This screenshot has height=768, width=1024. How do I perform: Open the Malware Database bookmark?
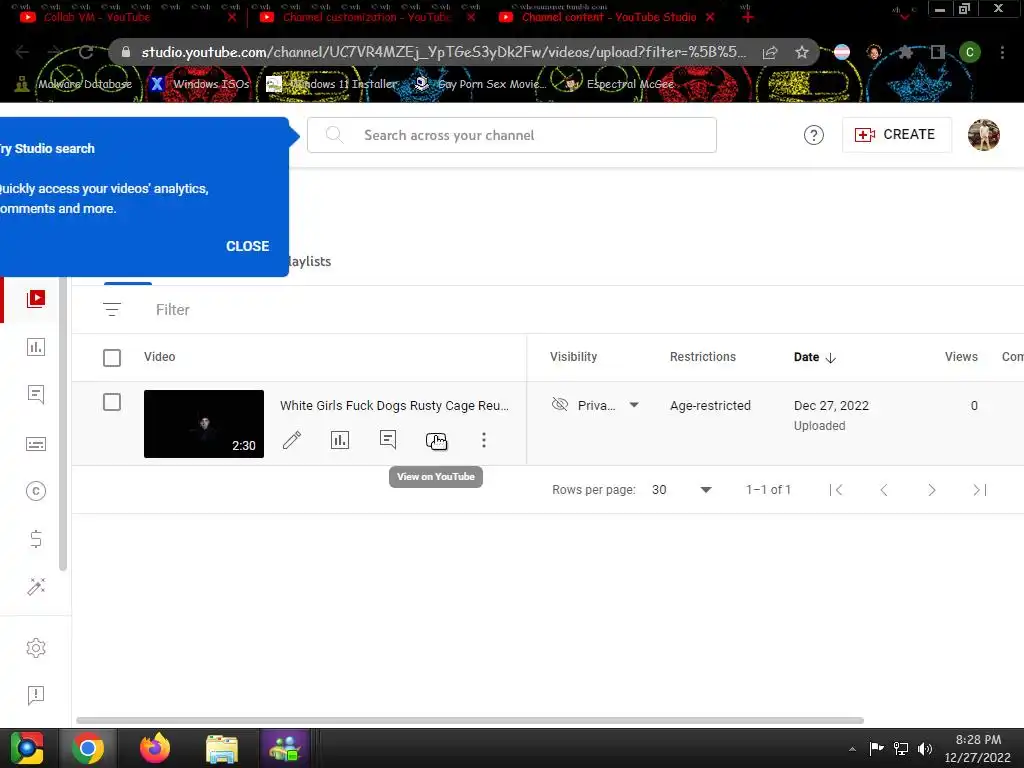tap(74, 84)
